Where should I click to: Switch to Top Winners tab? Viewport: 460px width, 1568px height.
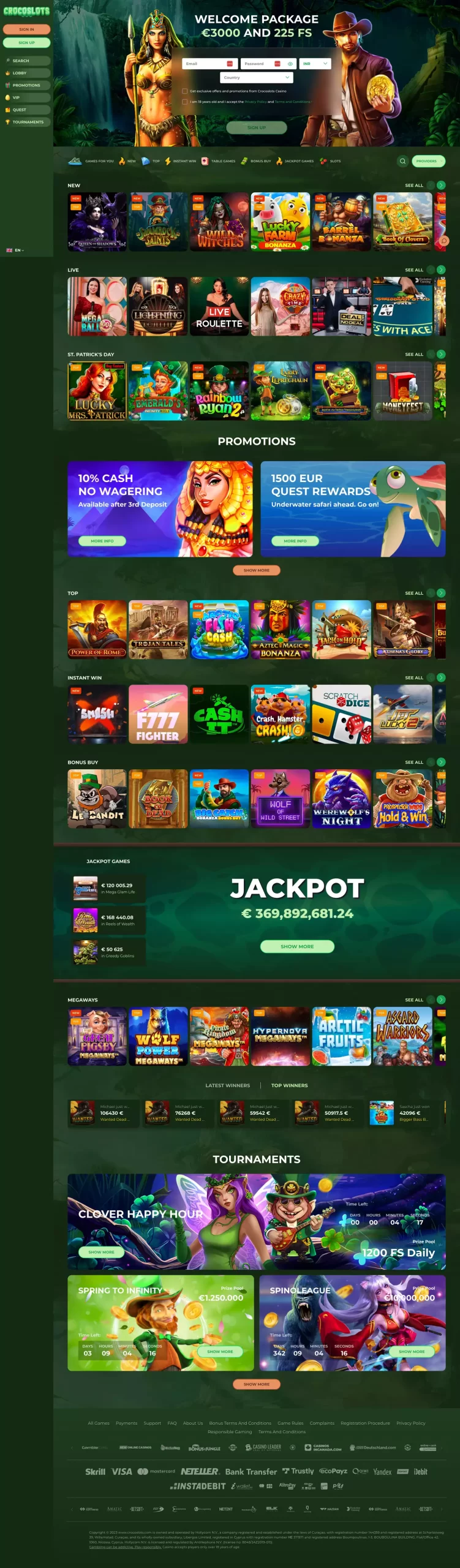pyautogui.click(x=289, y=1085)
